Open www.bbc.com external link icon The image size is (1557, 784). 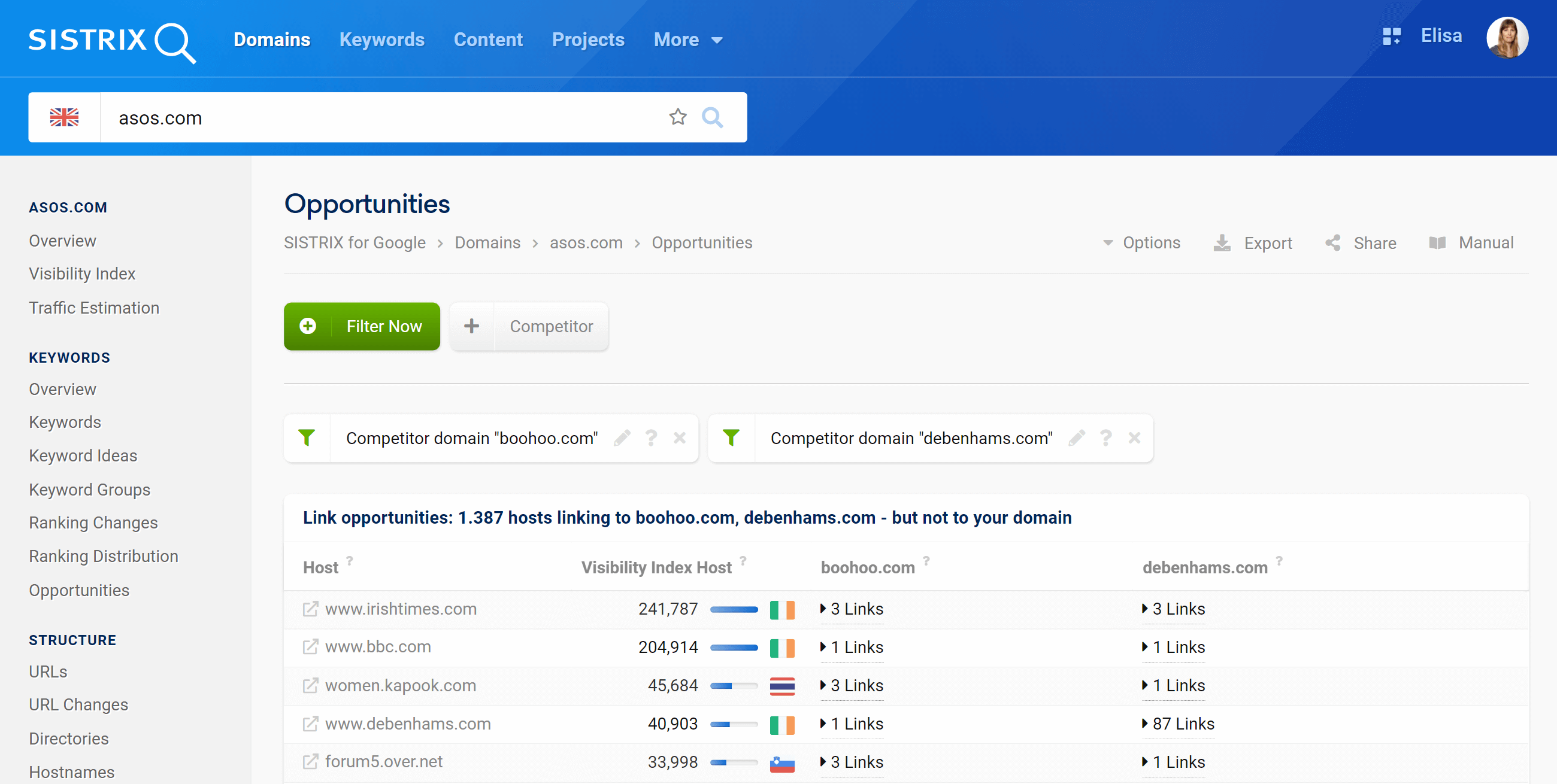310,647
